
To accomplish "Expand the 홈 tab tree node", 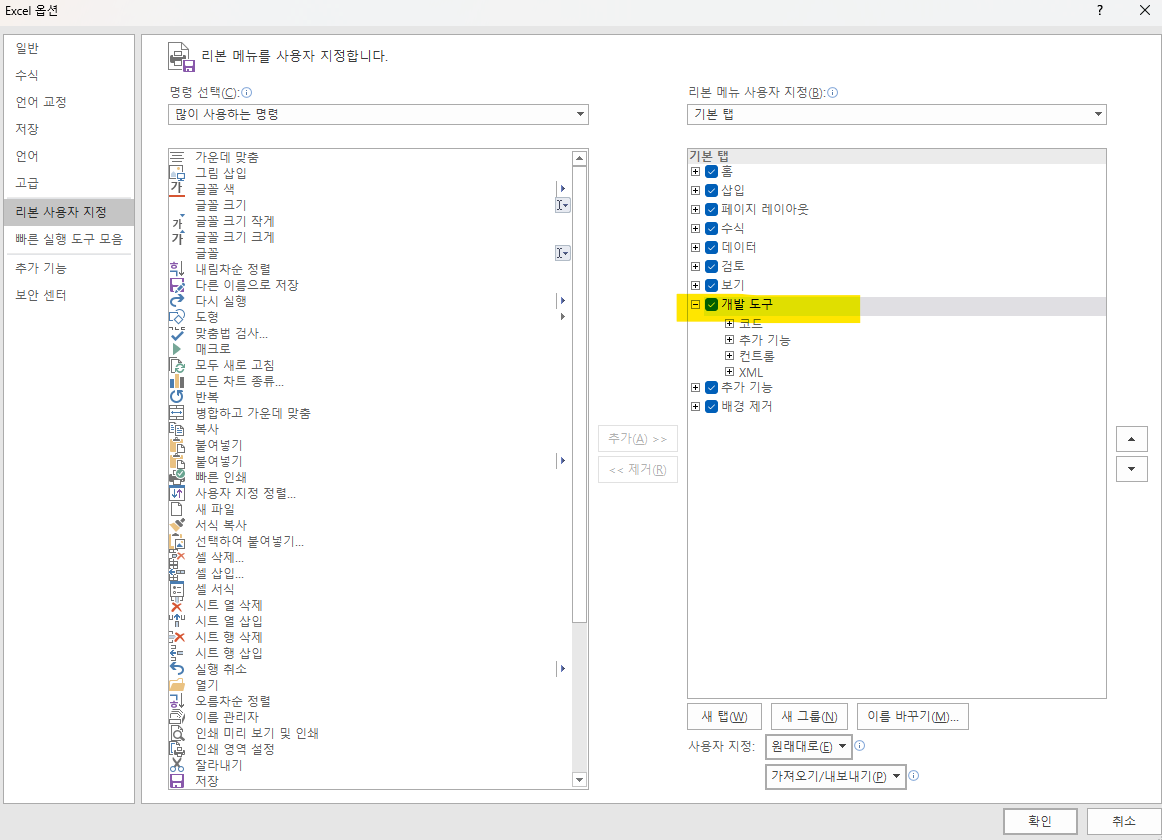I will click(x=695, y=171).
